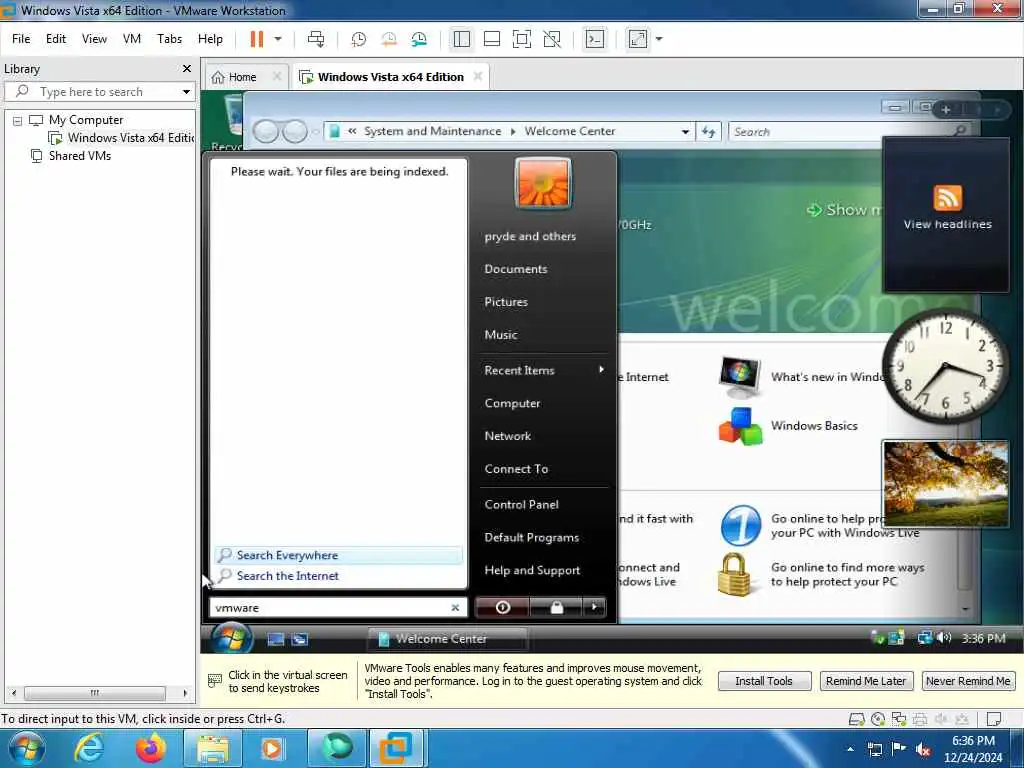
Task: Click Search Everywhere in Start menu
Action: 338,555
